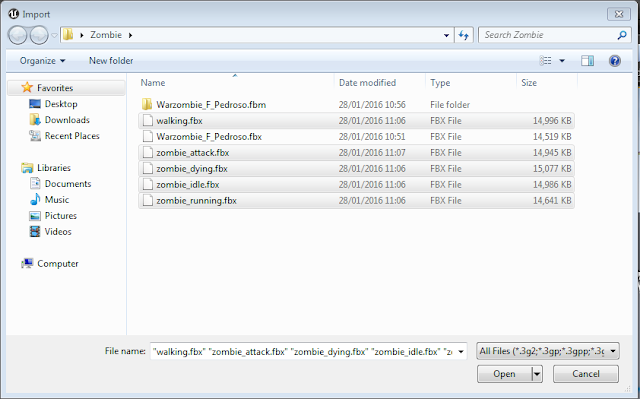The image size is (640, 399).
Task: Select Favorites in the navigation pane
Action: click(67, 88)
